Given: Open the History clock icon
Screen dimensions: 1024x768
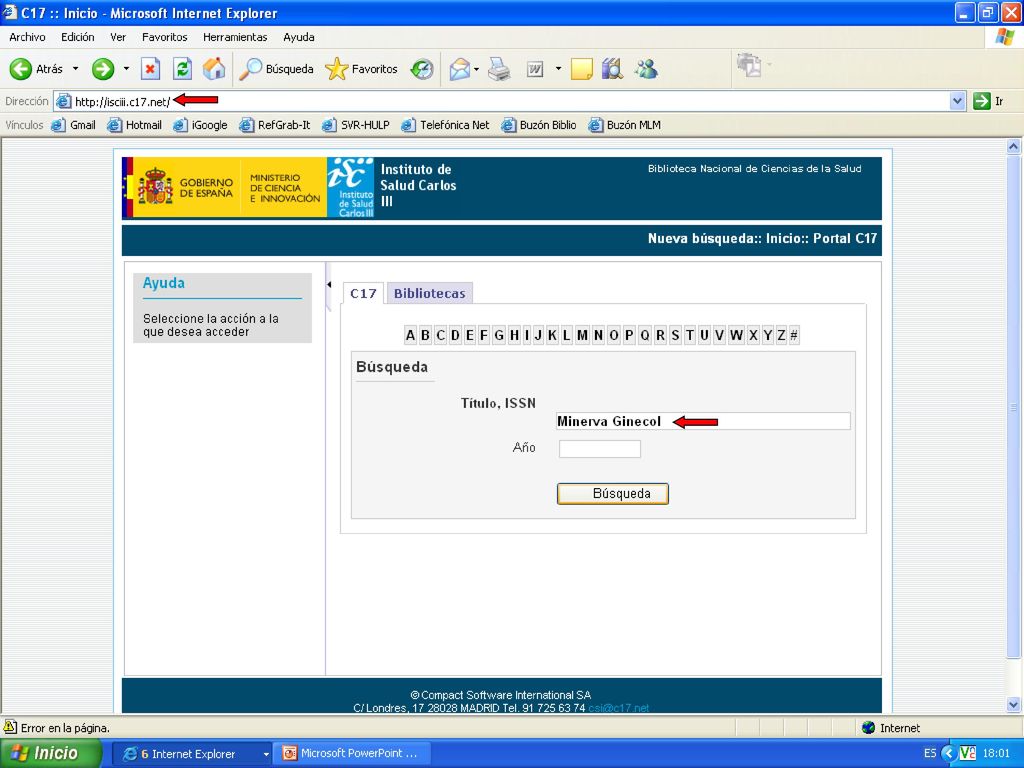Looking at the screenshot, I should tap(422, 69).
